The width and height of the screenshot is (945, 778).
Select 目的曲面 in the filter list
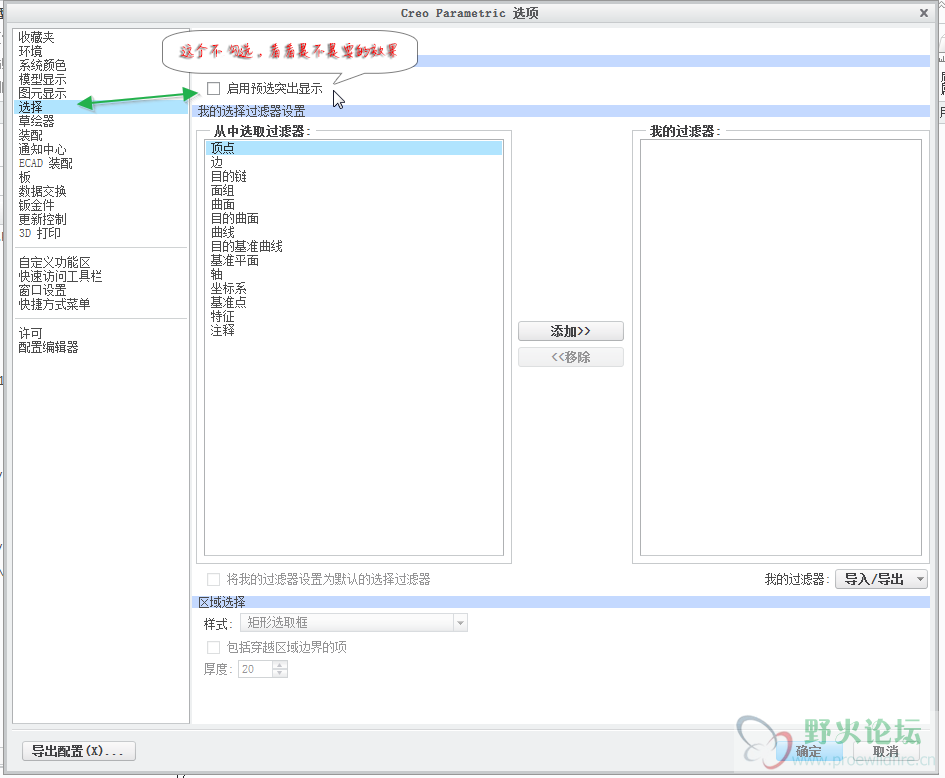pyautogui.click(x=234, y=218)
